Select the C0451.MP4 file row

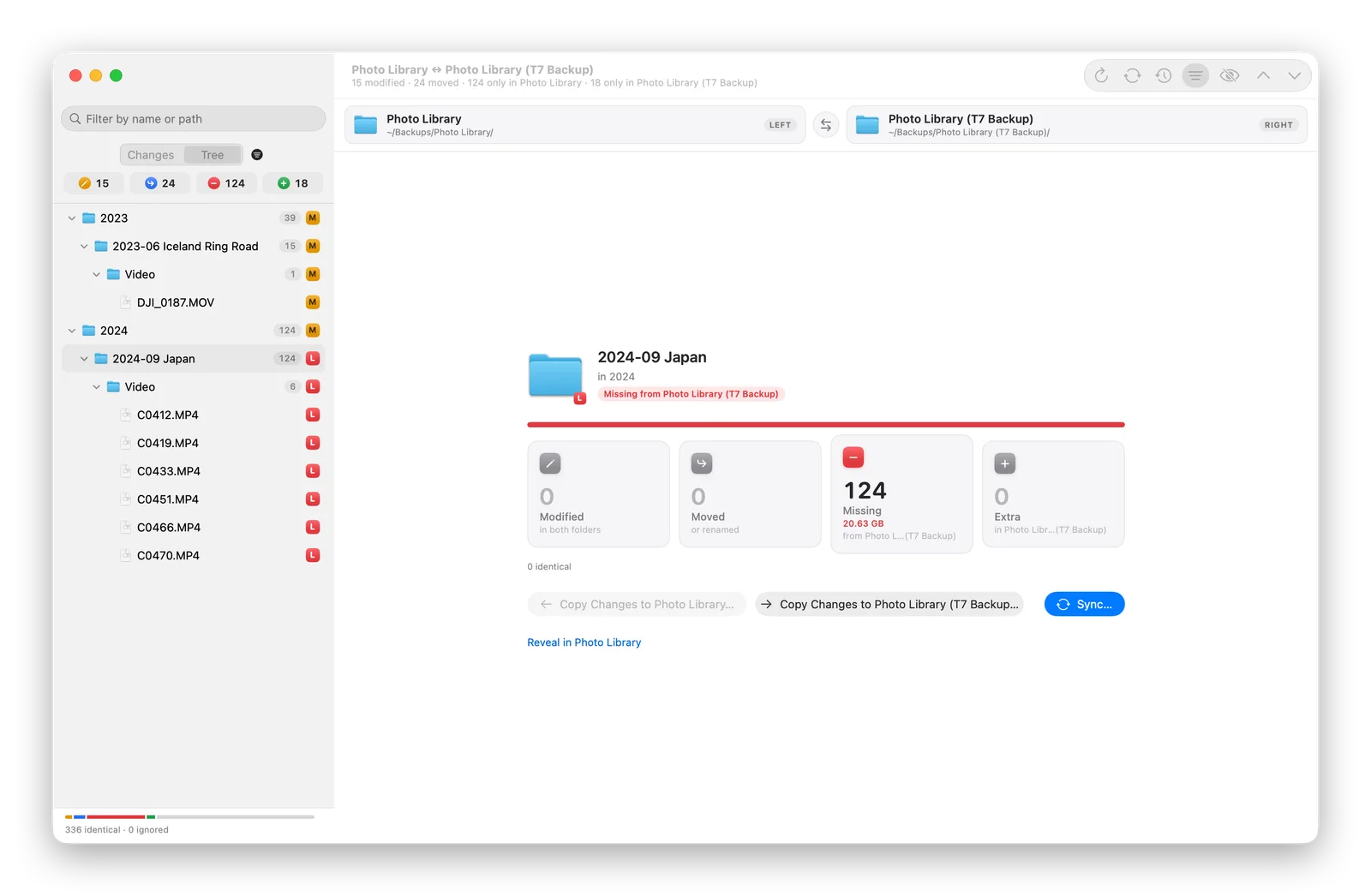(194, 499)
